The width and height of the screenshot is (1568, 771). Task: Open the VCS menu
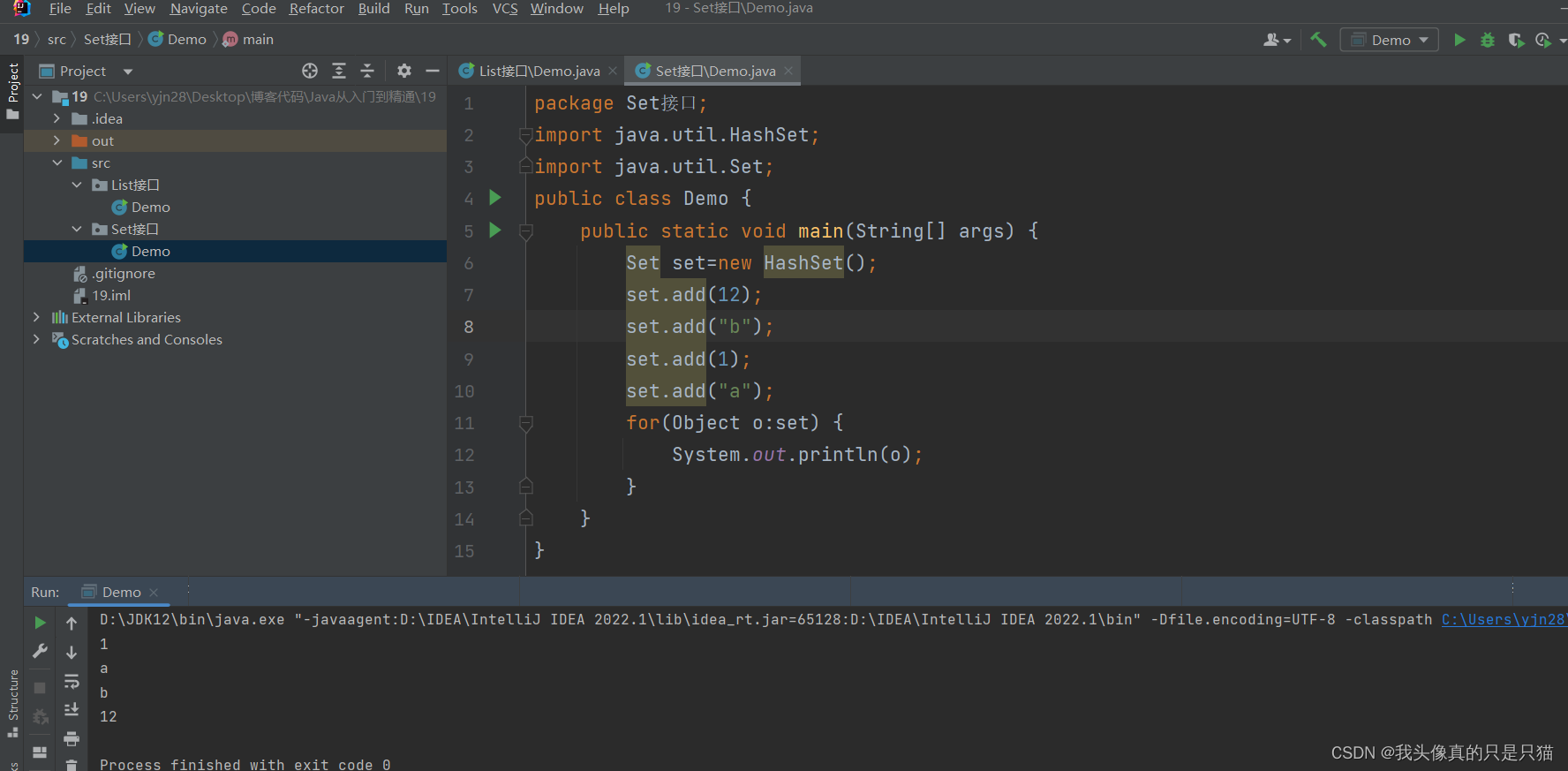pos(505,9)
